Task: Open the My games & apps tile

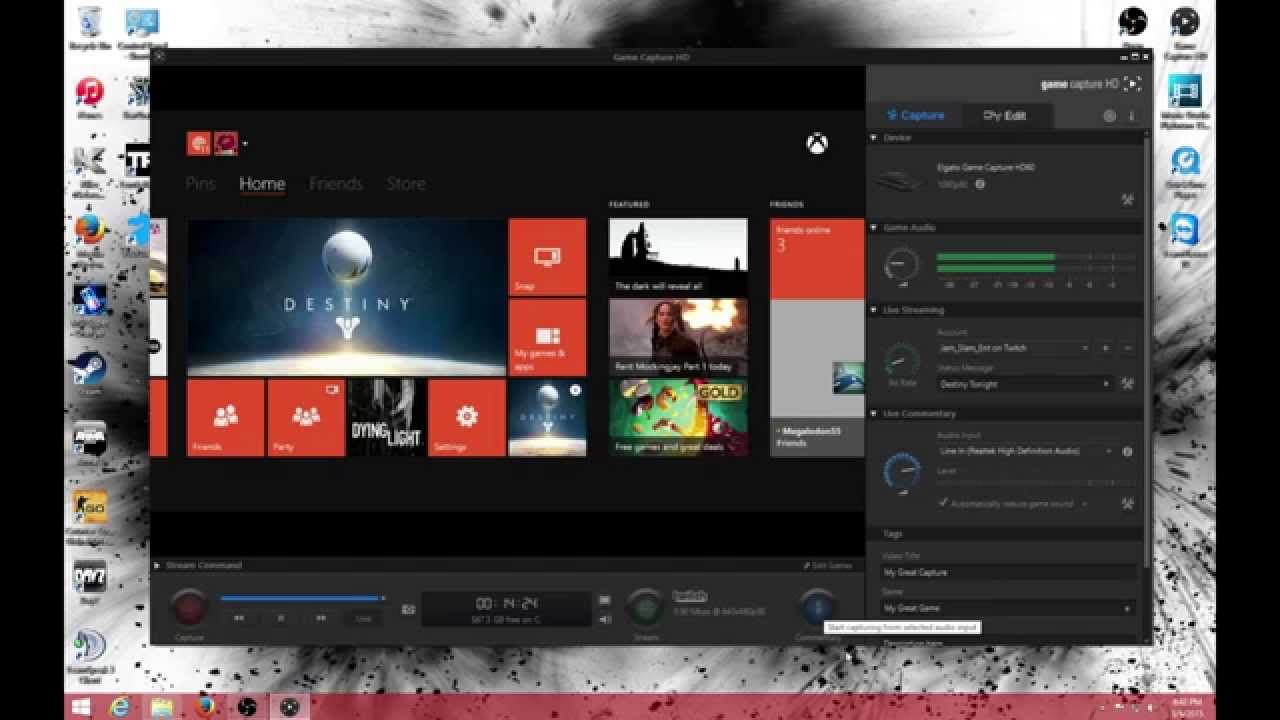Action: coord(547,337)
